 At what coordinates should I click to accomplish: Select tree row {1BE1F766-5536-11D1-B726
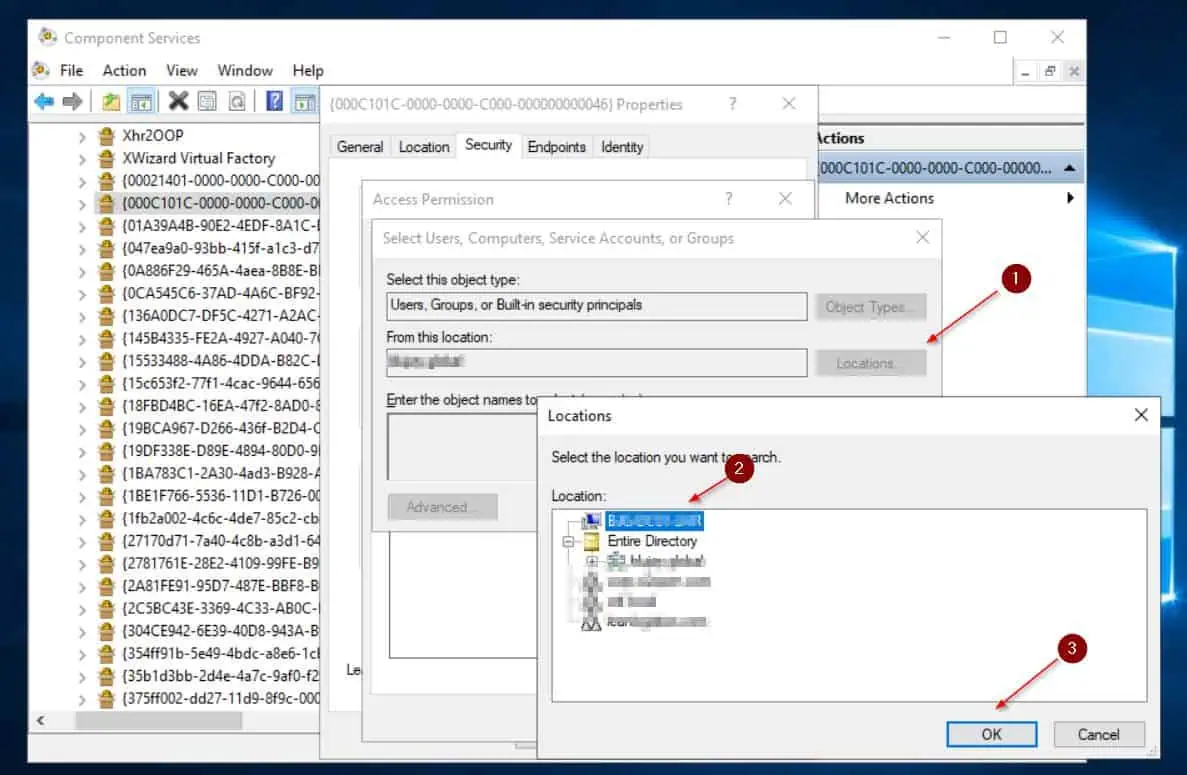click(220, 496)
